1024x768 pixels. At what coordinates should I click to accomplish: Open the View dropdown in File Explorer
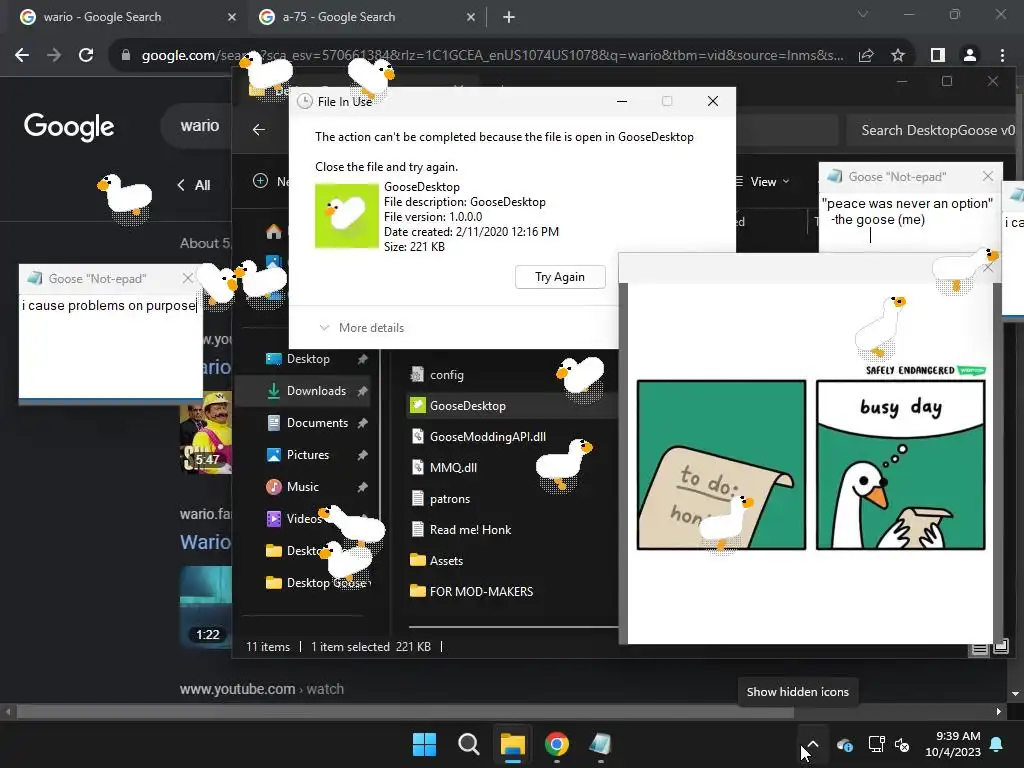coord(763,182)
